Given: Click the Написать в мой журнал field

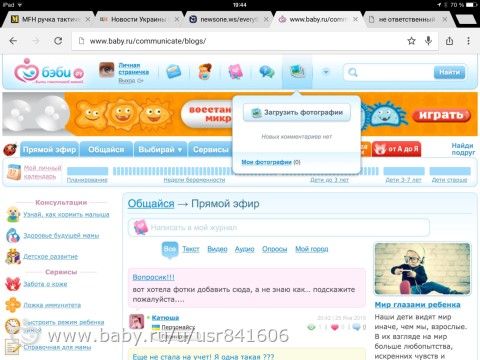Looking at the screenshot, I should point(279,227).
